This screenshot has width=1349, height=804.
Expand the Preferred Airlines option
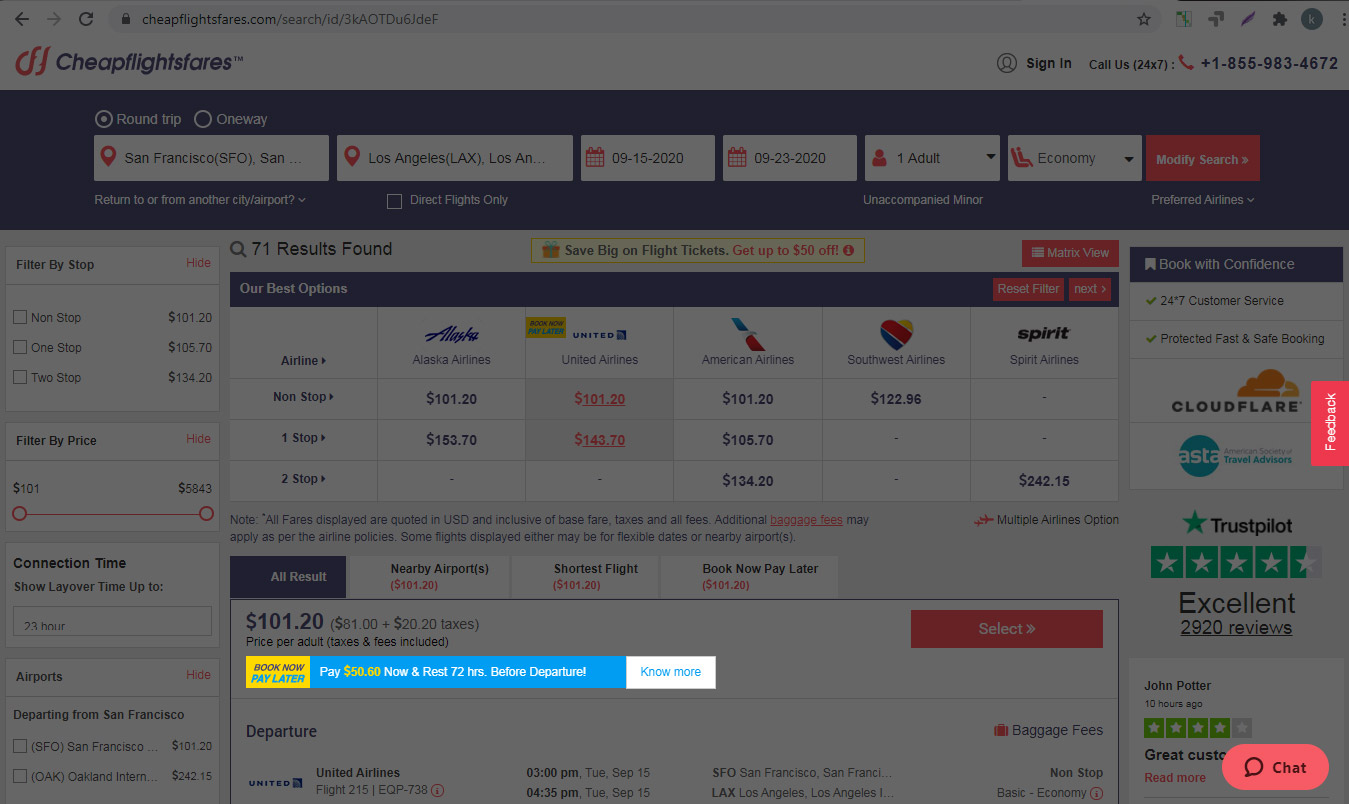tap(1202, 200)
